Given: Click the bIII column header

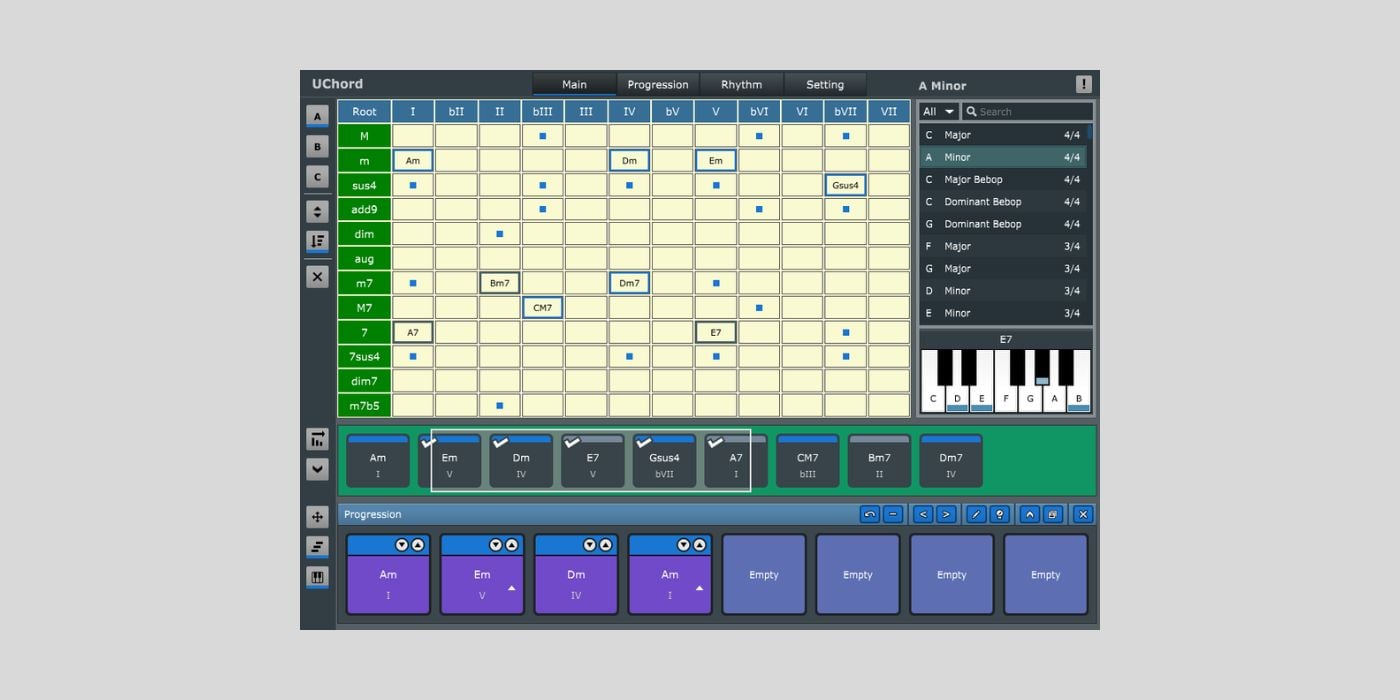Looking at the screenshot, I should pos(542,111).
